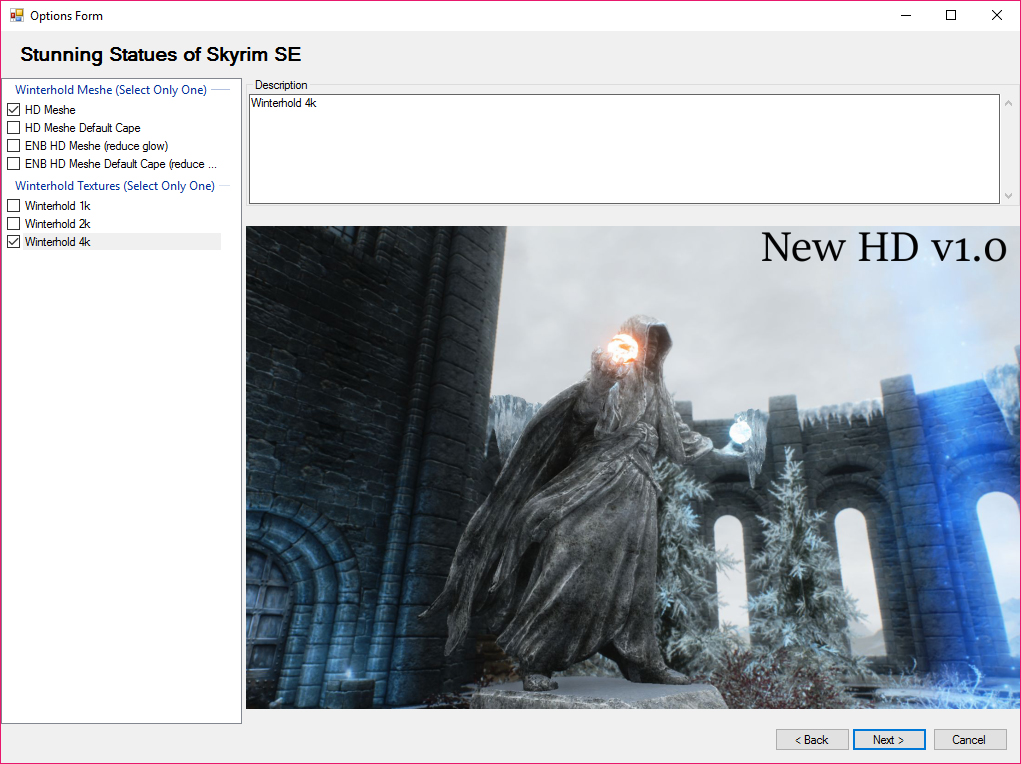Select the Winterhold 2k texture checkbox
1021x764 pixels.
[x=14, y=224]
